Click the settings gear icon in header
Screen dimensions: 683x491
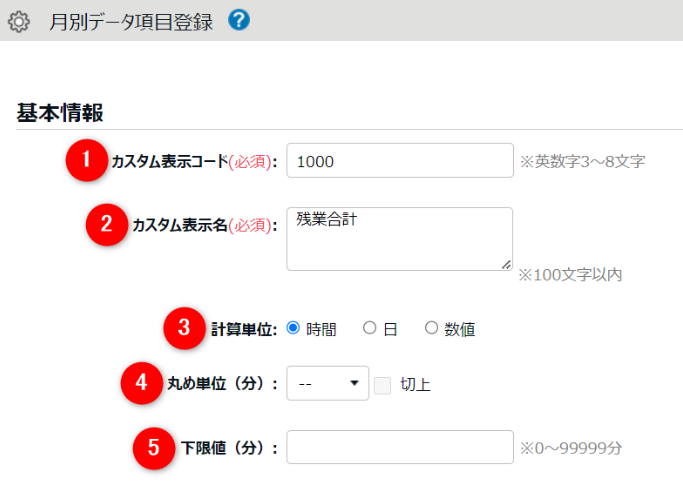tap(18, 22)
